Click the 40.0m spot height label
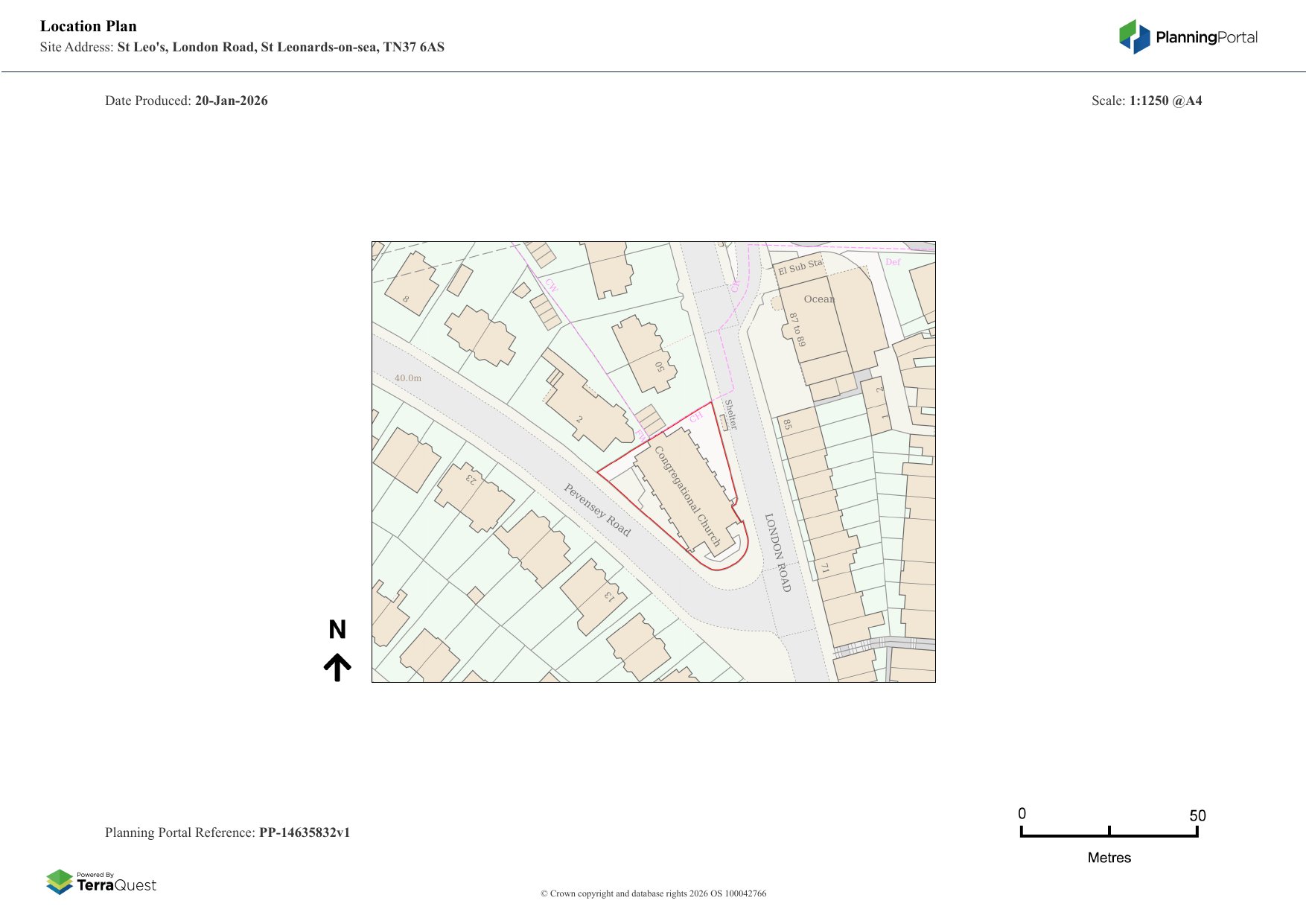The width and height of the screenshot is (1306, 924). (x=408, y=378)
